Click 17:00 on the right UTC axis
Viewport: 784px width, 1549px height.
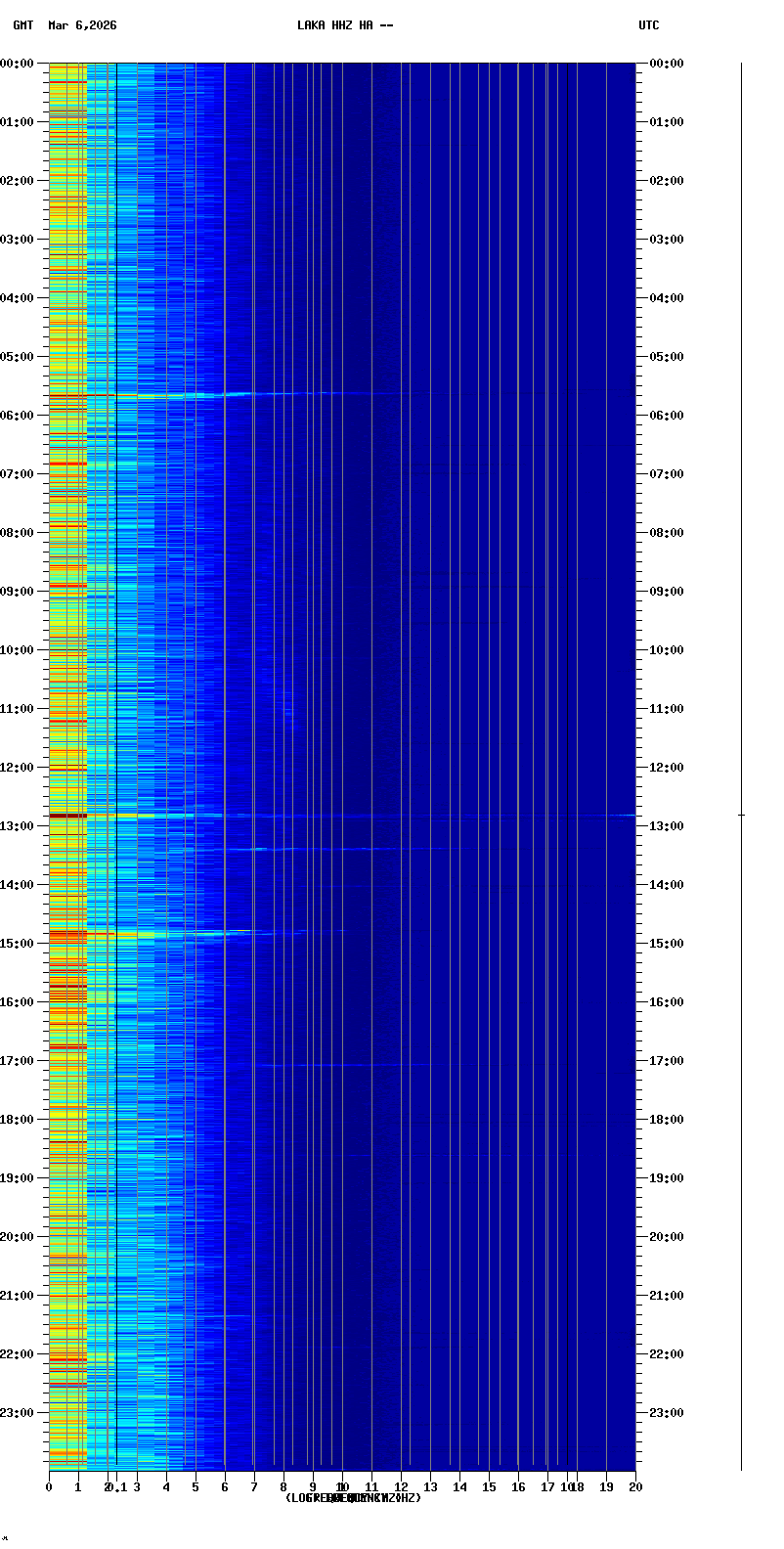(x=666, y=1061)
